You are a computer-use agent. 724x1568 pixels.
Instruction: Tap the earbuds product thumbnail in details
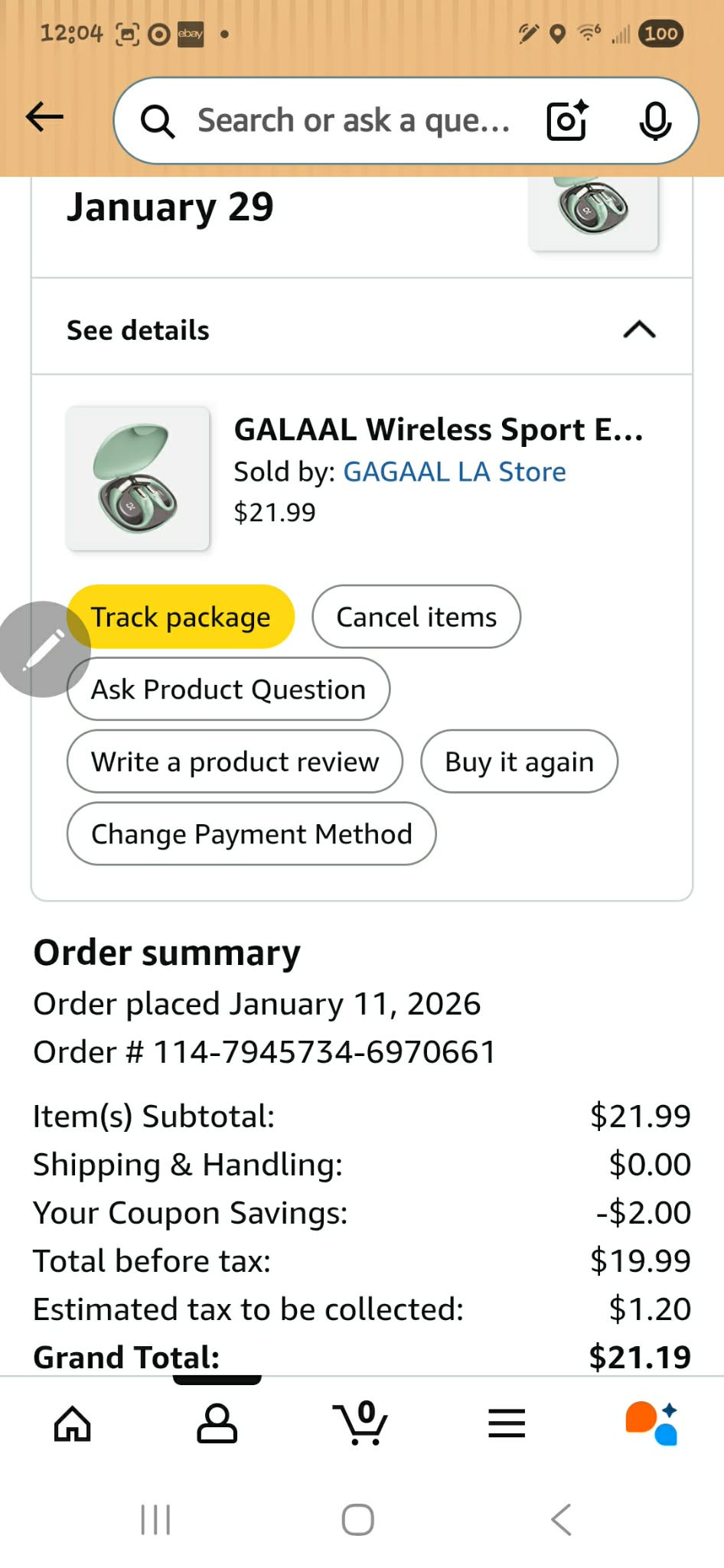pos(138,479)
